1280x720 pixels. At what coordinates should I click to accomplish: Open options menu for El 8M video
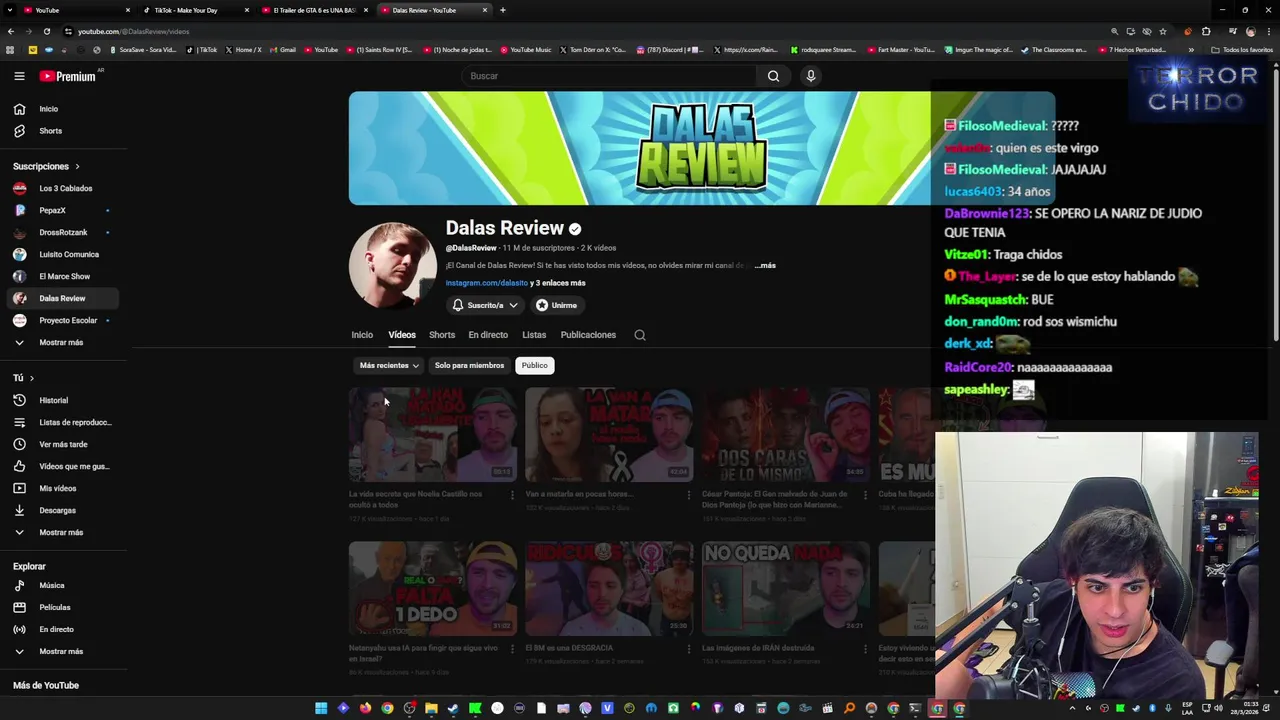click(688, 648)
